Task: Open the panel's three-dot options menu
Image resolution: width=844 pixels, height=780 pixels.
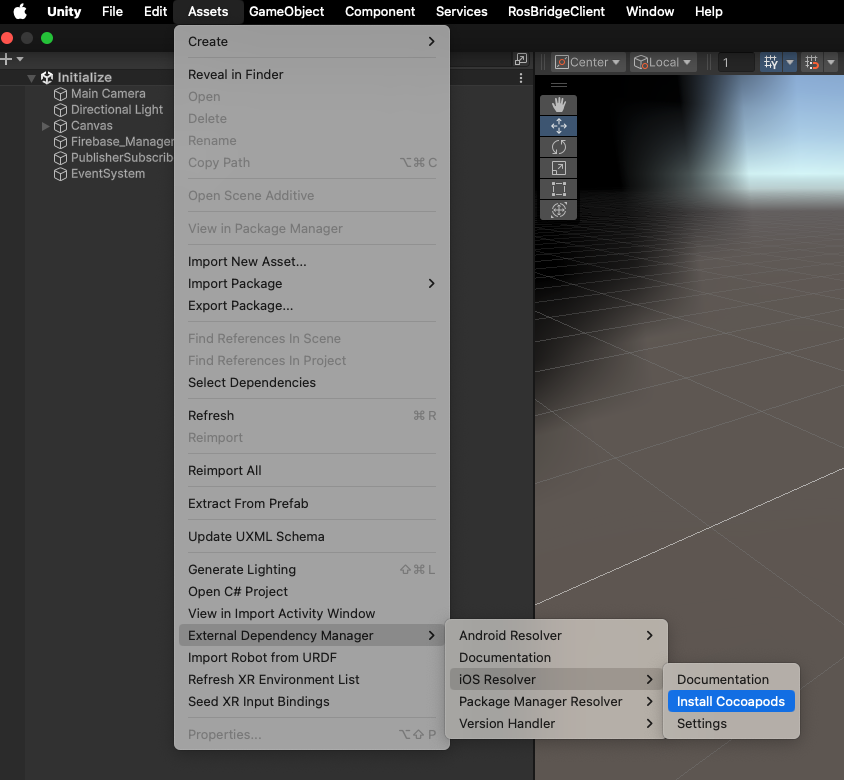Action: point(520,78)
